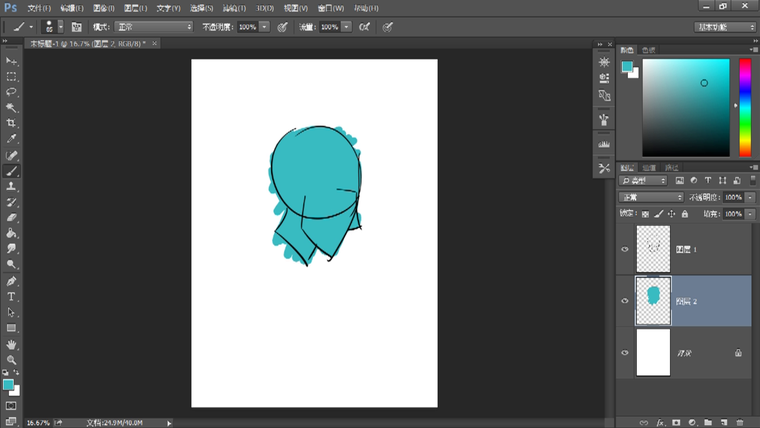
Task: Pick a hue on the vertical spectrum bar
Action: click(745, 107)
